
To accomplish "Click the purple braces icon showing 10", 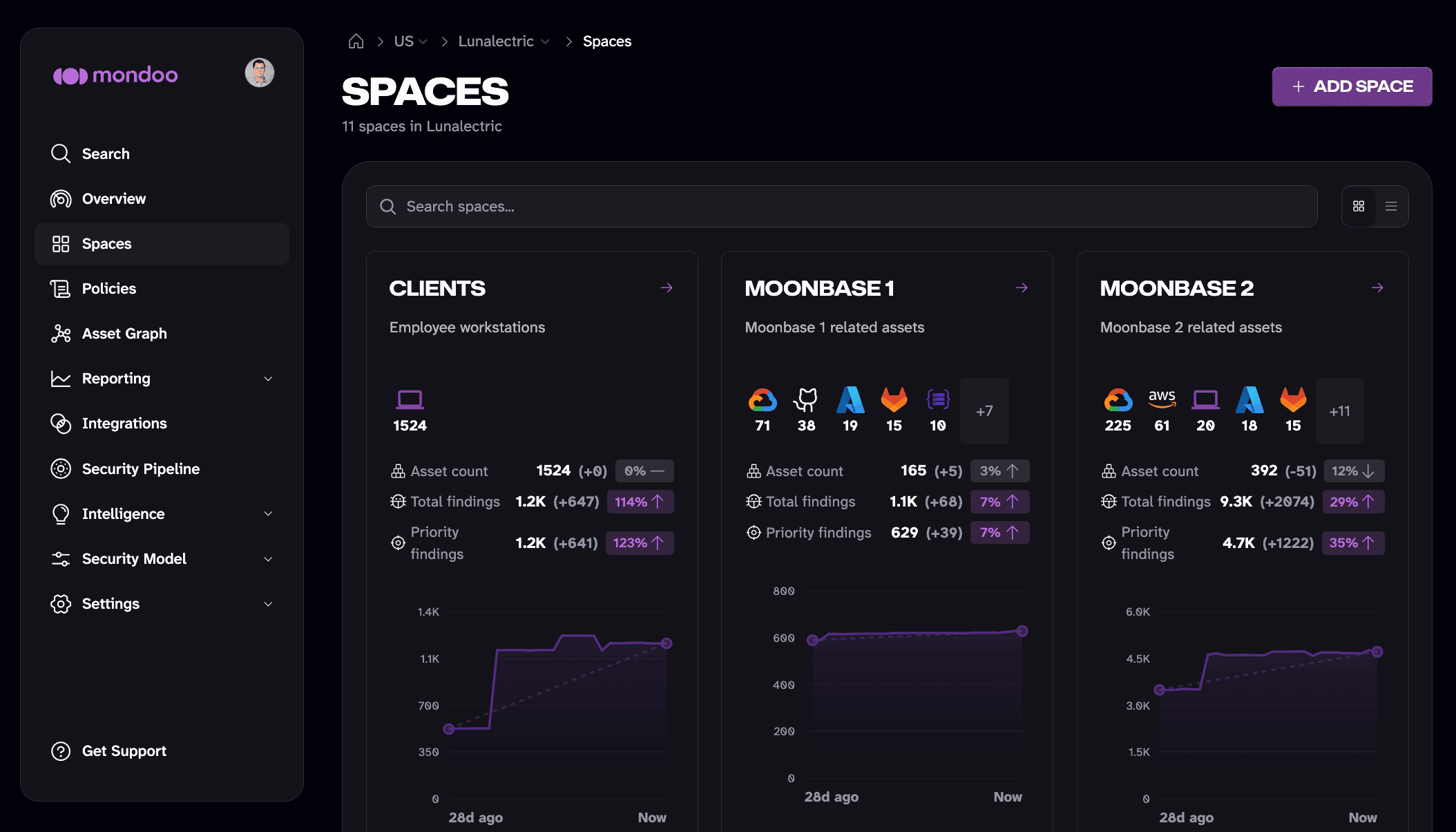I will (938, 399).
